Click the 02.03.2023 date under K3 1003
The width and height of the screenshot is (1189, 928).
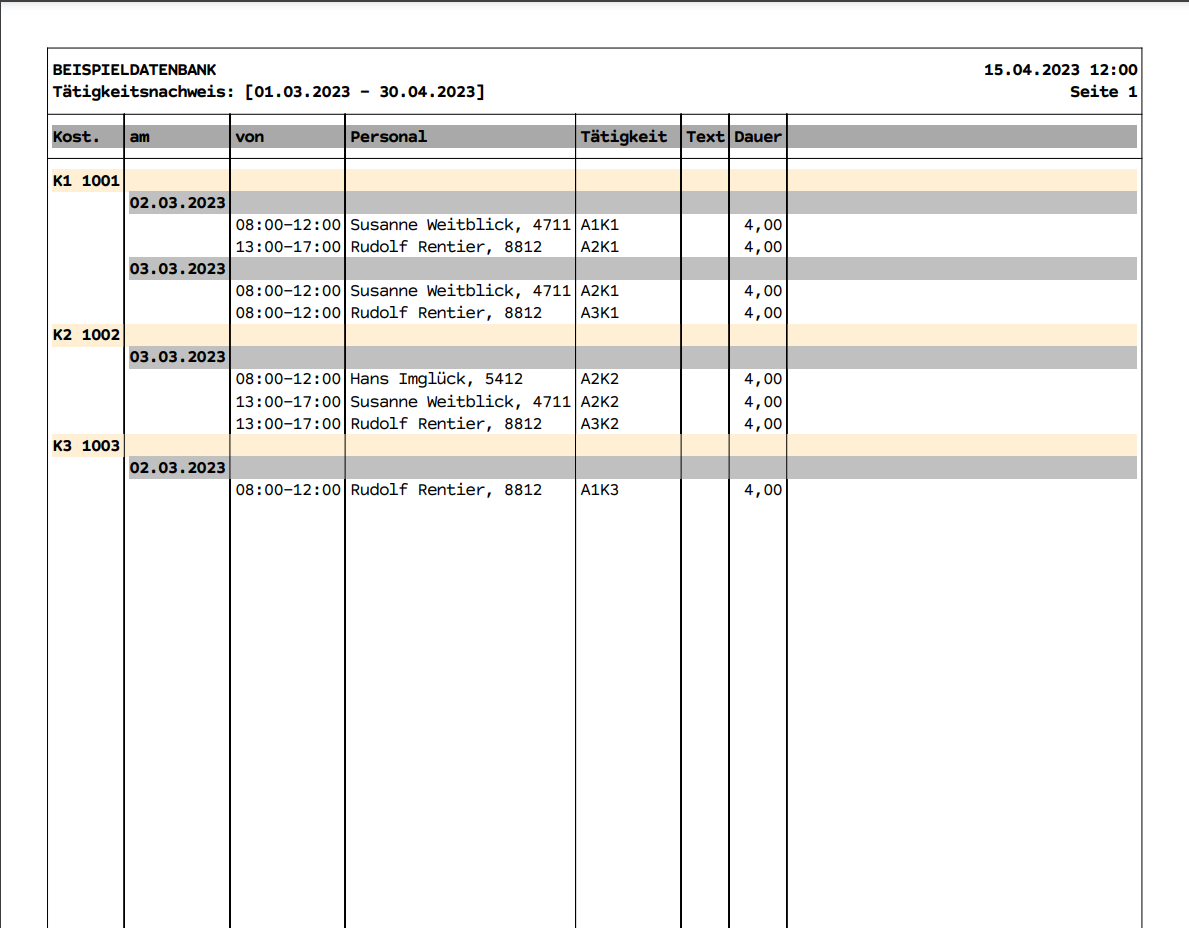pos(178,468)
